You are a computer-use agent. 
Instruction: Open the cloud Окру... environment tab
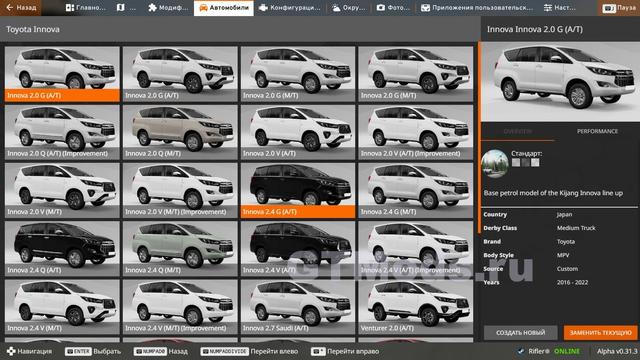[x=349, y=8]
